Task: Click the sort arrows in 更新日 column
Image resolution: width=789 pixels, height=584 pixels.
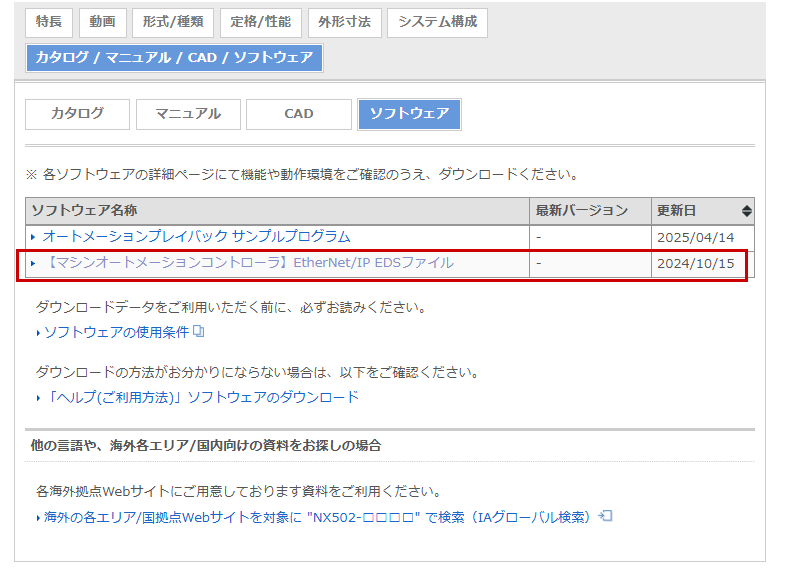Action: click(x=746, y=211)
